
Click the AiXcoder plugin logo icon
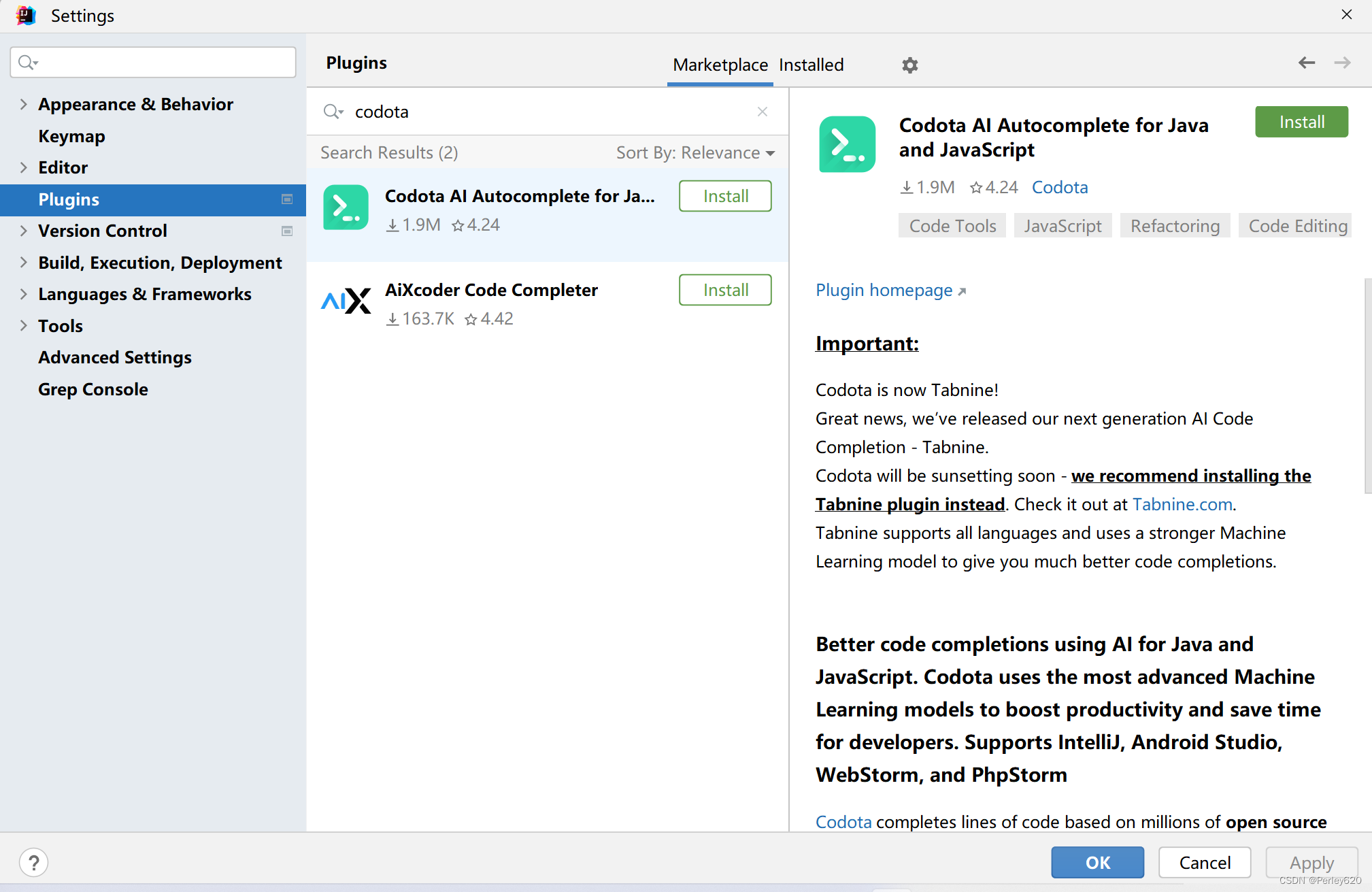pos(346,301)
